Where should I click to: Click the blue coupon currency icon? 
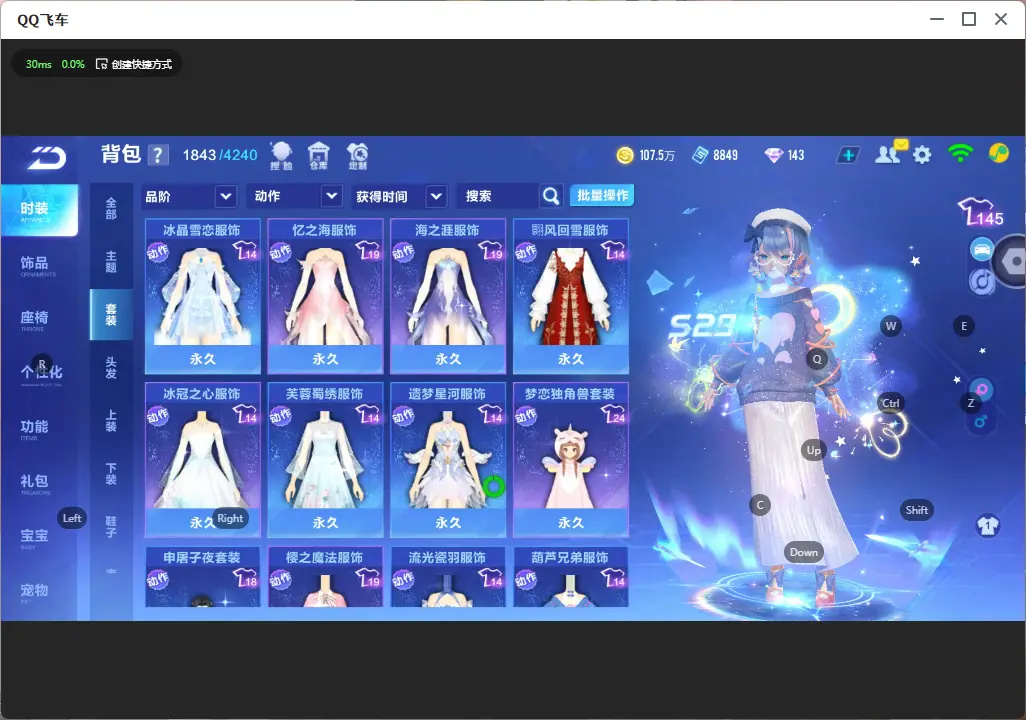pos(700,155)
